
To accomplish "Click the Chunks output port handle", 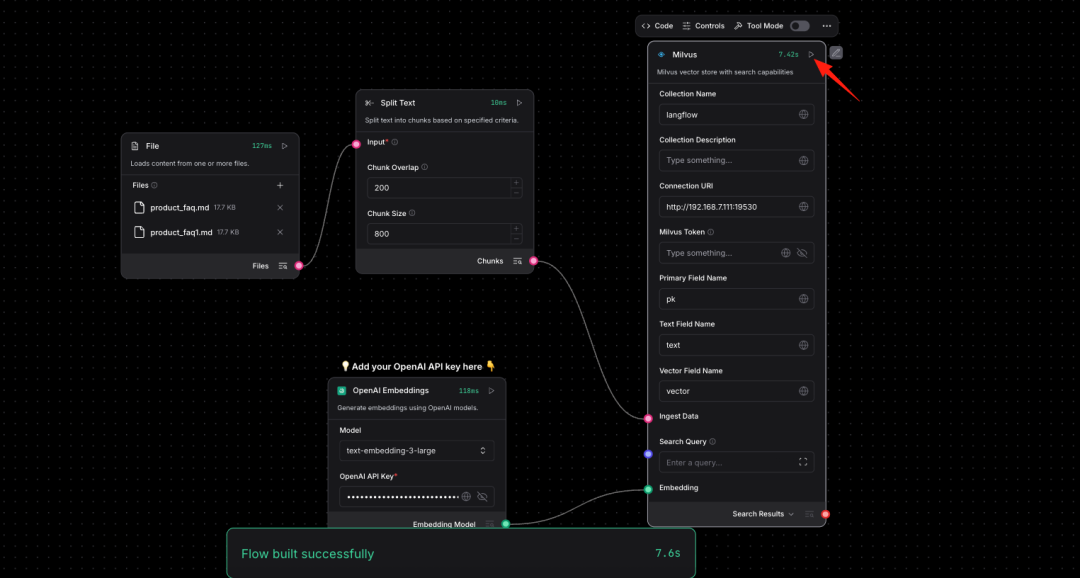I will pyautogui.click(x=533, y=261).
